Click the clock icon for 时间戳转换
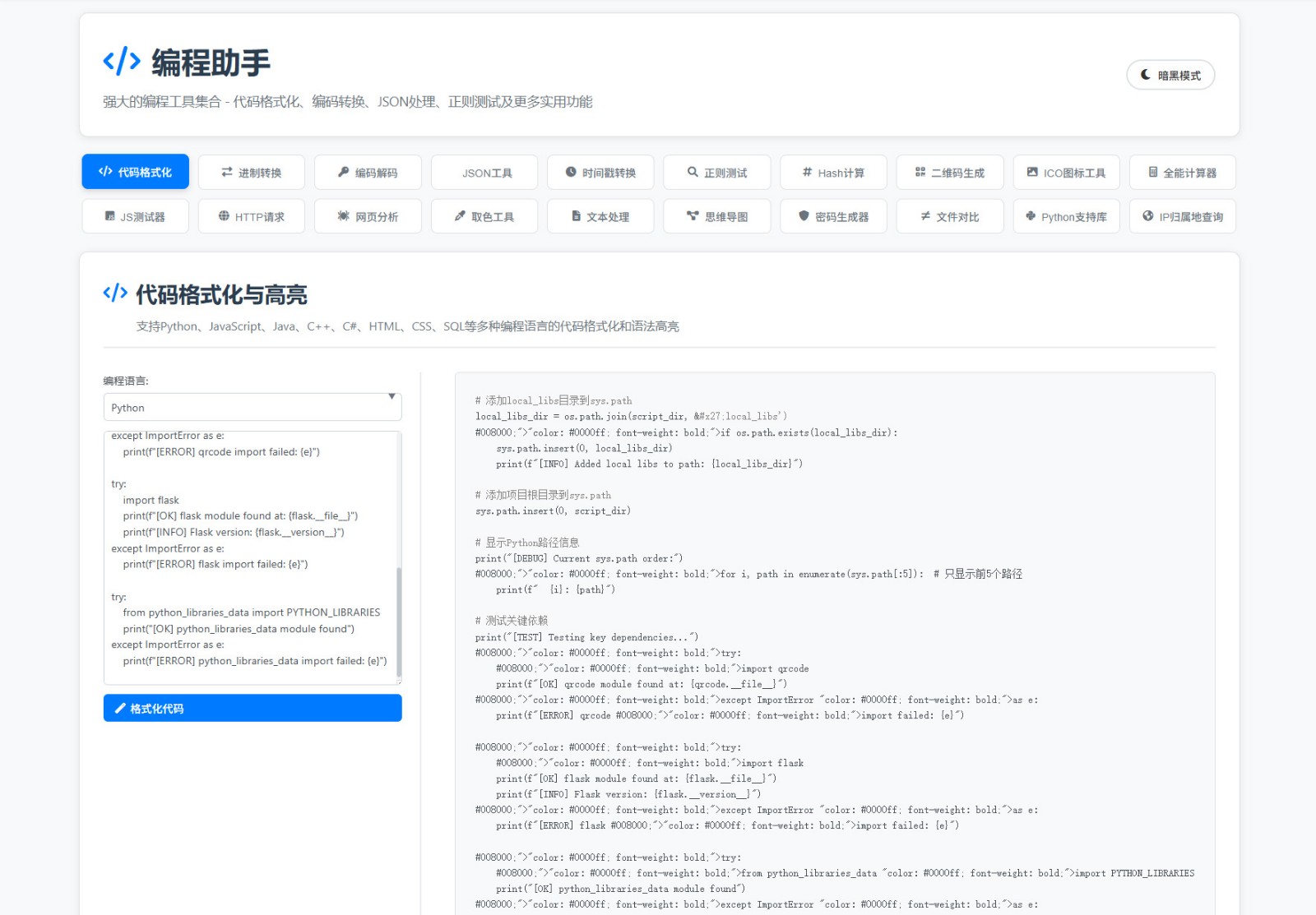The height and width of the screenshot is (915, 1316). coord(571,172)
